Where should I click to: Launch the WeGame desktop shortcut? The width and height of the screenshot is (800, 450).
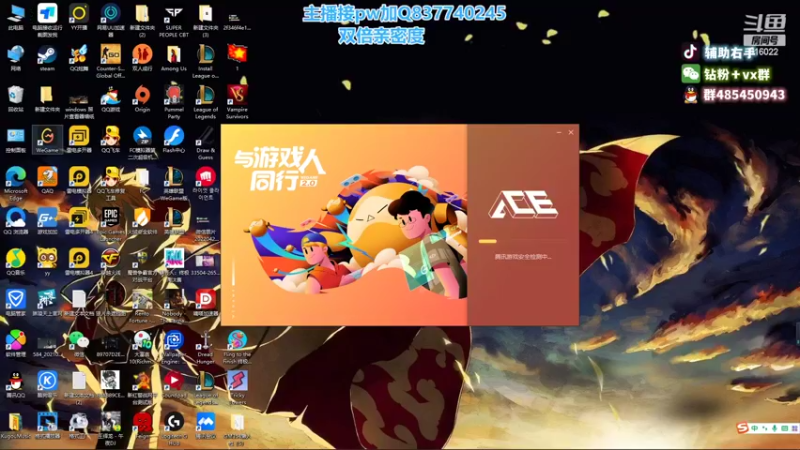tap(47, 139)
